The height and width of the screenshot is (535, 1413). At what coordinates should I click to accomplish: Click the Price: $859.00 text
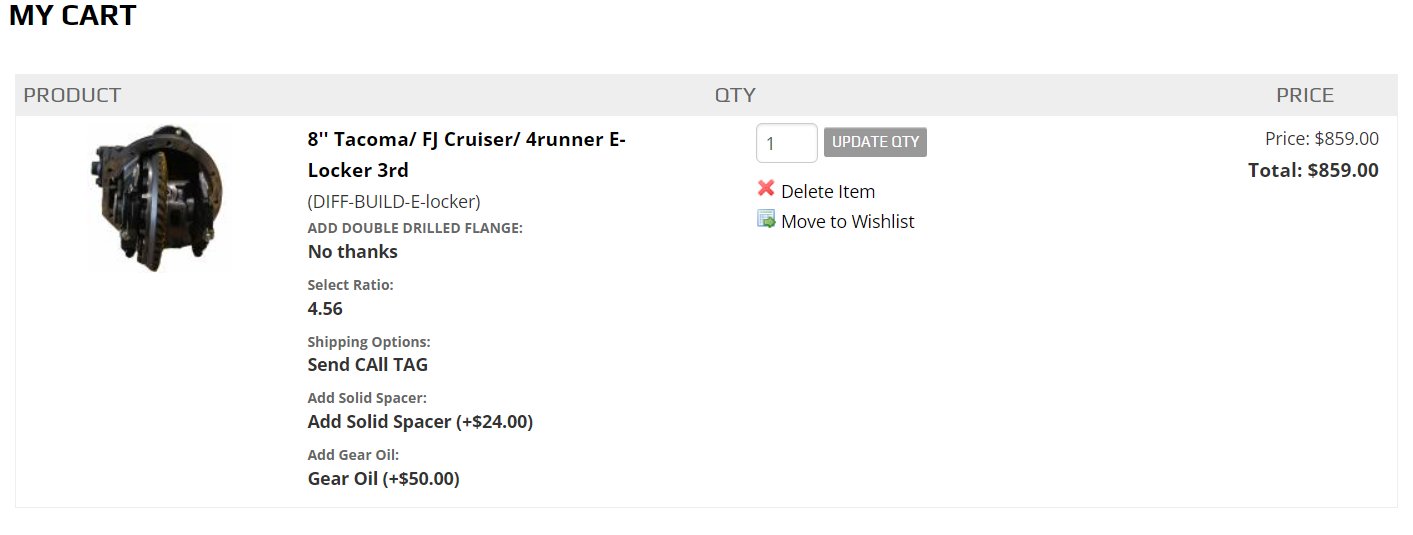coord(1322,139)
